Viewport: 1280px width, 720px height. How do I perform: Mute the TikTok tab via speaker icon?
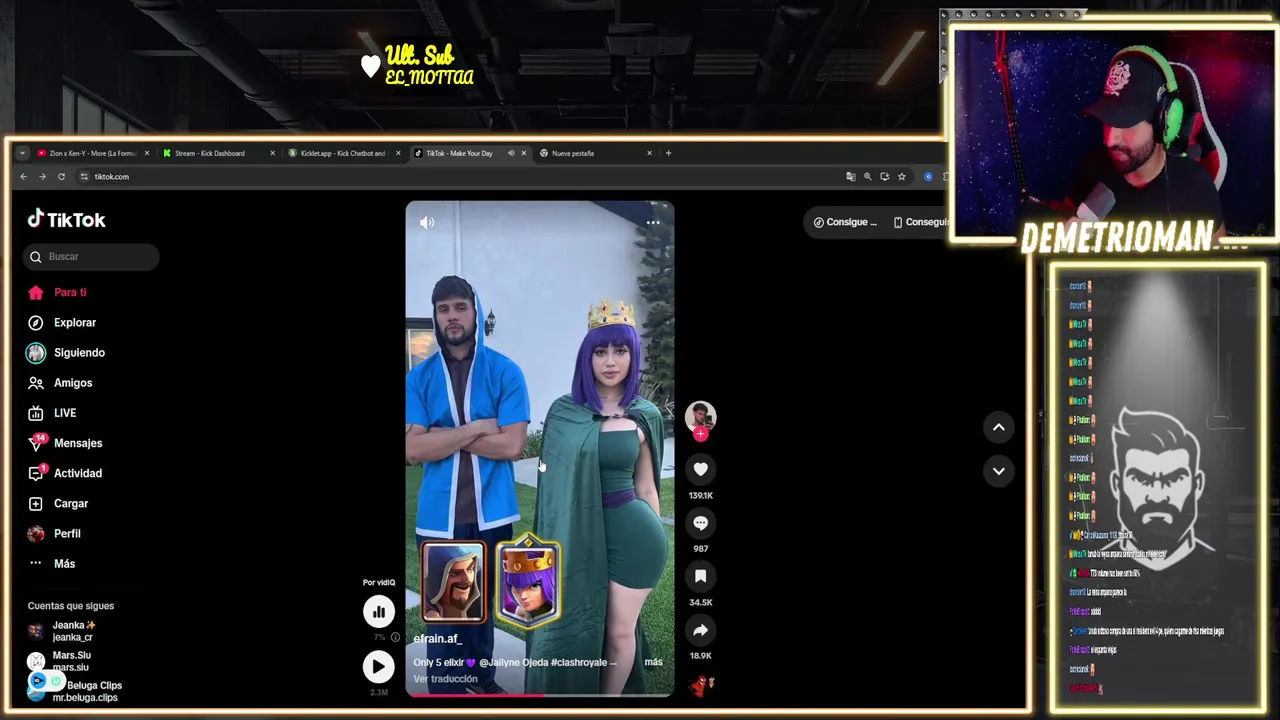click(x=511, y=153)
